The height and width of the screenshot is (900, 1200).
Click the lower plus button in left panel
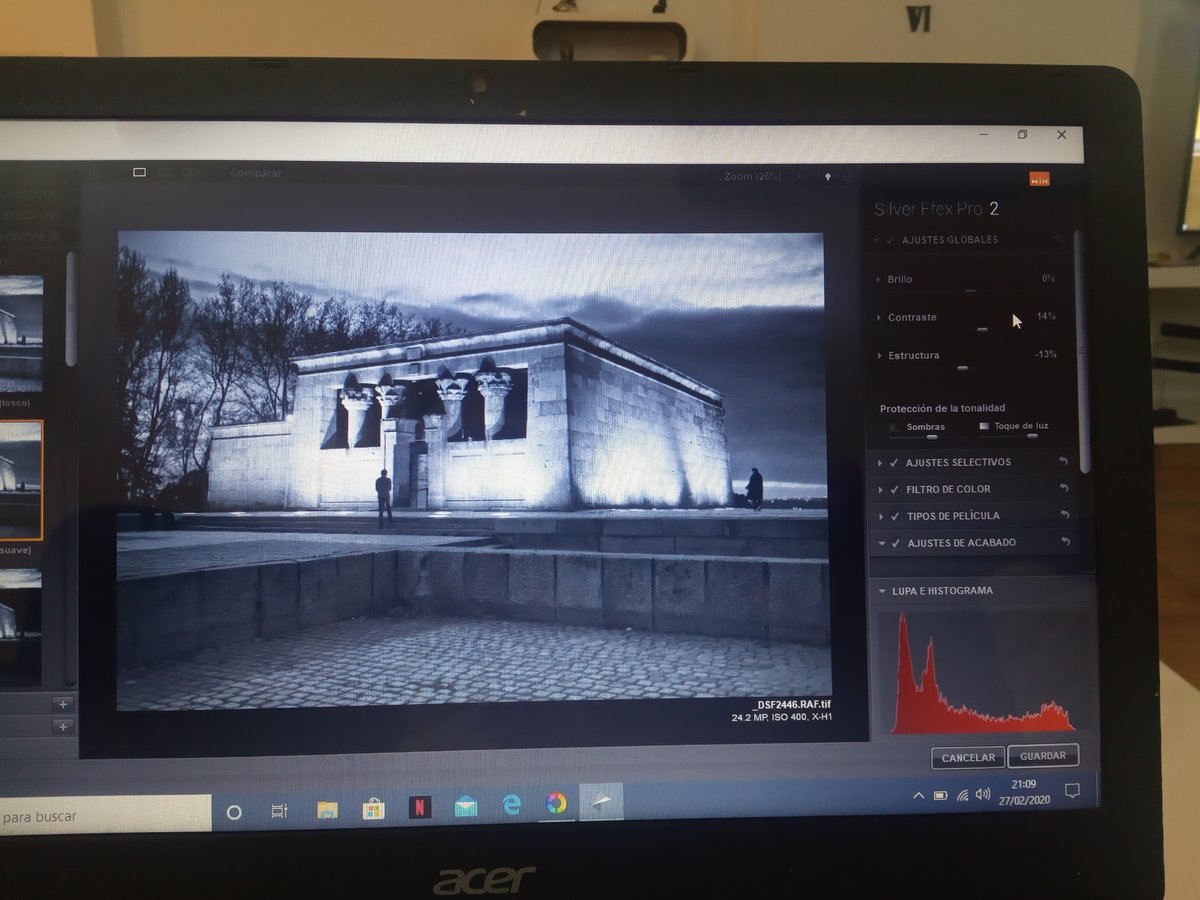[x=62, y=726]
